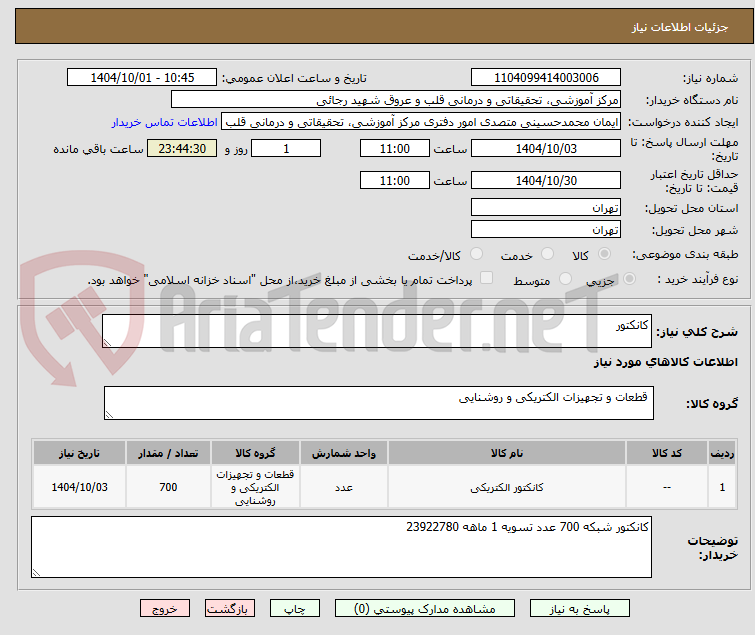Click the نام کالا column header
The width and height of the screenshot is (755, 635).
tap(507, 453)
